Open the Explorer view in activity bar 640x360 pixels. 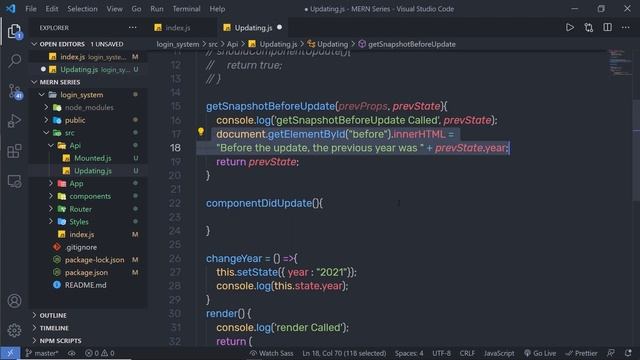pyautogui.click(x=14, y=31)
